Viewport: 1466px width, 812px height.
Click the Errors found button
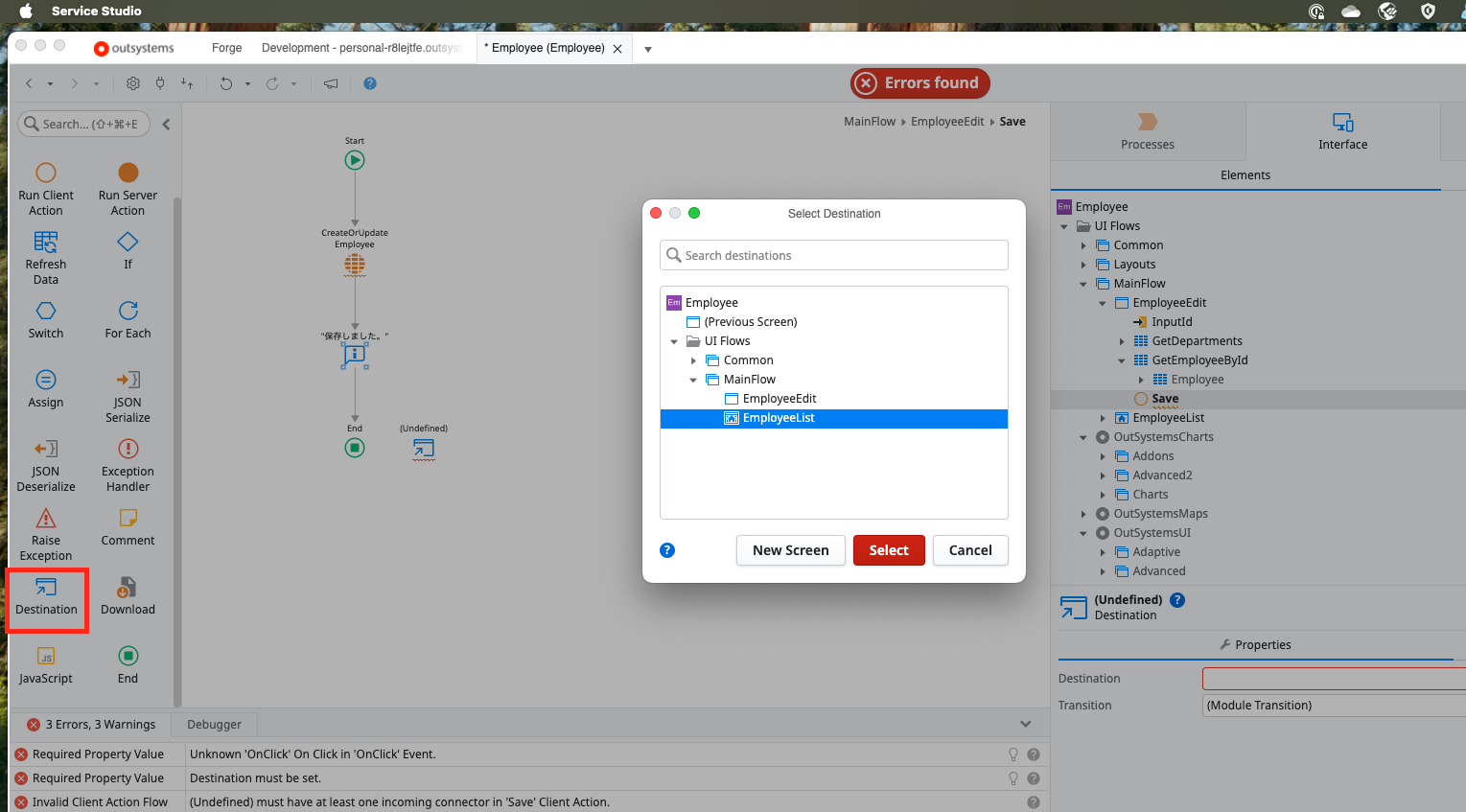[919, 83]
